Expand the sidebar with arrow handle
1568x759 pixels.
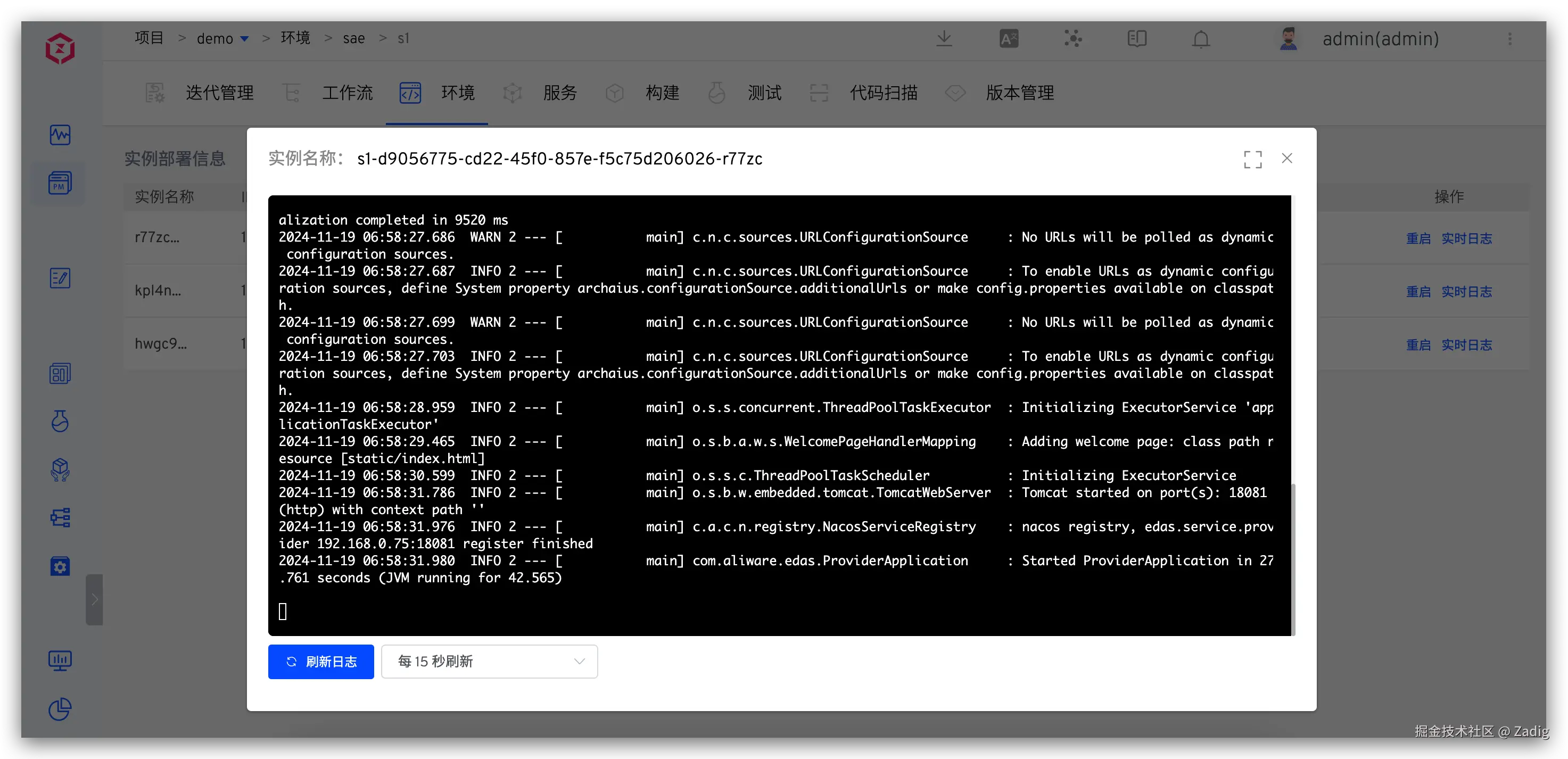click(x=94, y=599)
